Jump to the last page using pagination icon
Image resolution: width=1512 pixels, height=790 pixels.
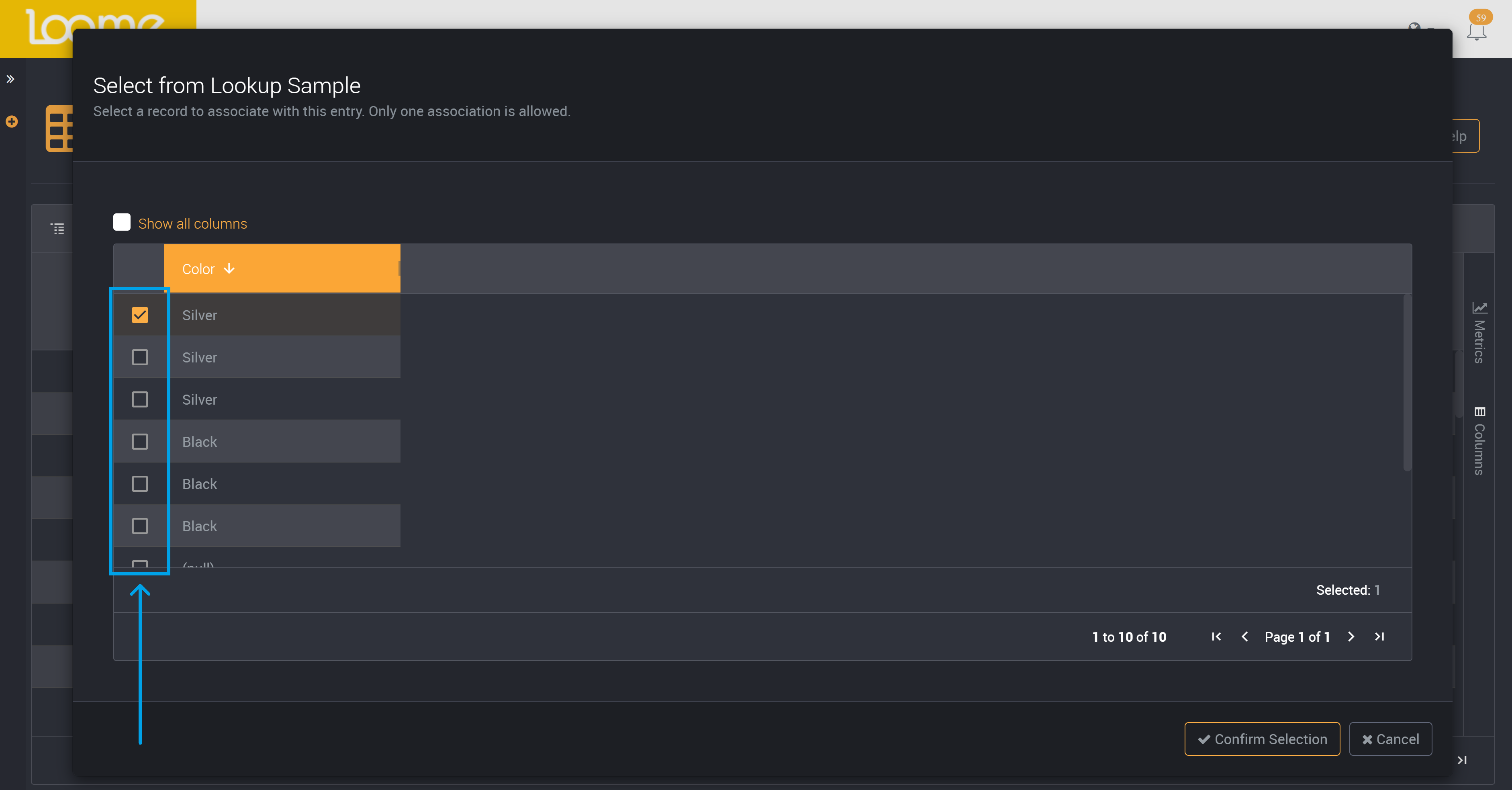tap(1379, 637)
